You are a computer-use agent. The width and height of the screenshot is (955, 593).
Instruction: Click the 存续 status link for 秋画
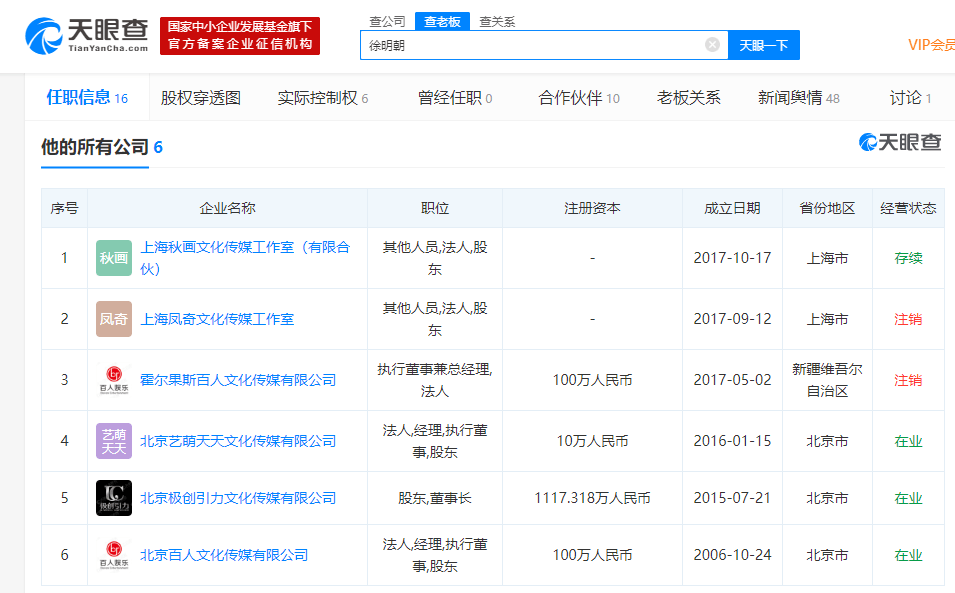908,257
